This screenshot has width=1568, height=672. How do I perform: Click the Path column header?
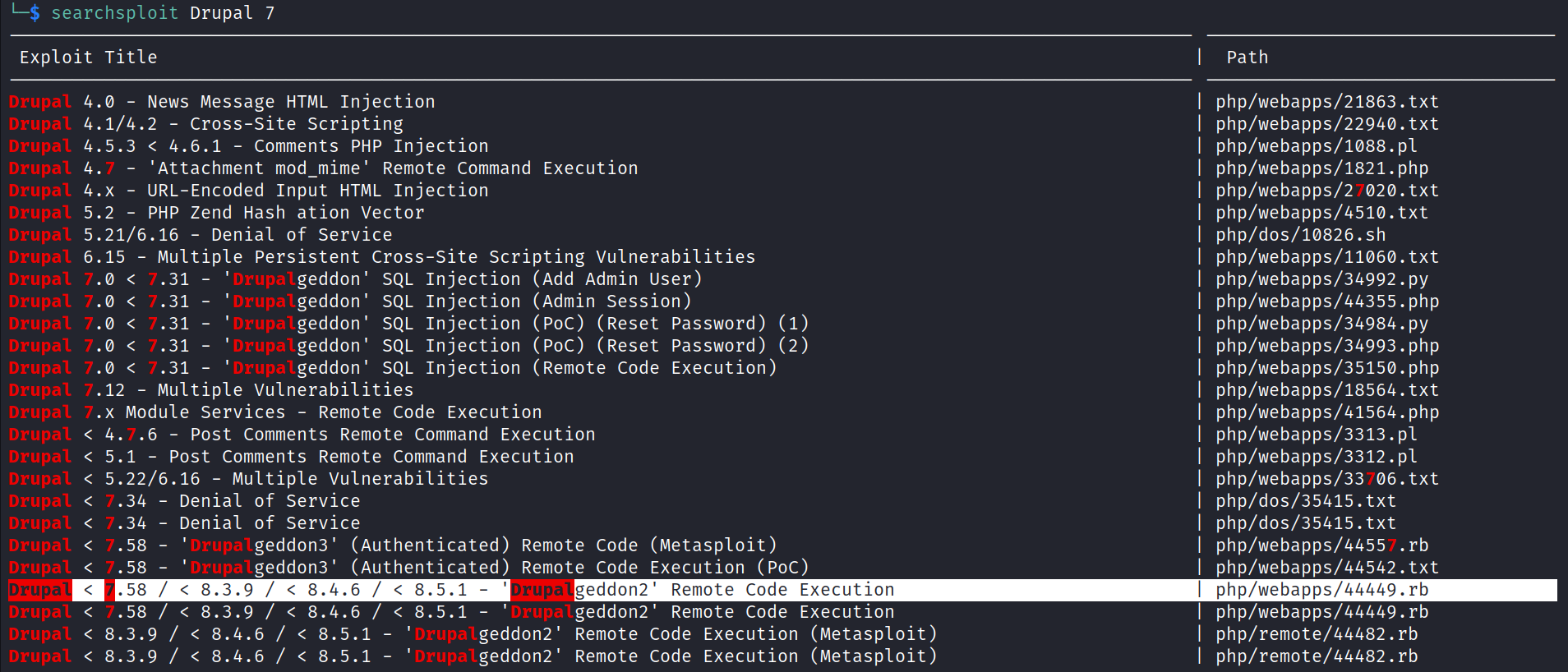pos(1247,58)
